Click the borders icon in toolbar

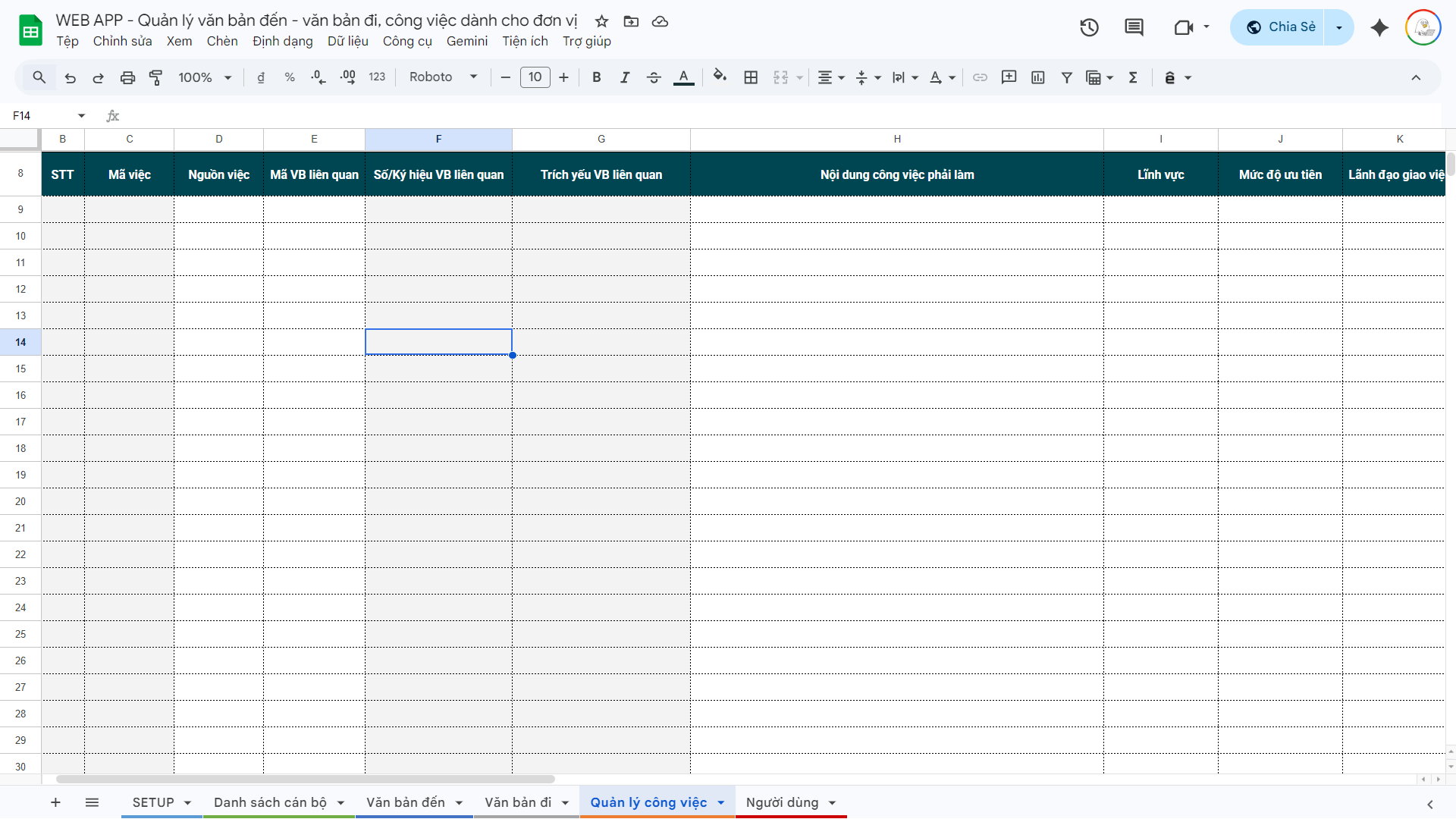point(751,77)
